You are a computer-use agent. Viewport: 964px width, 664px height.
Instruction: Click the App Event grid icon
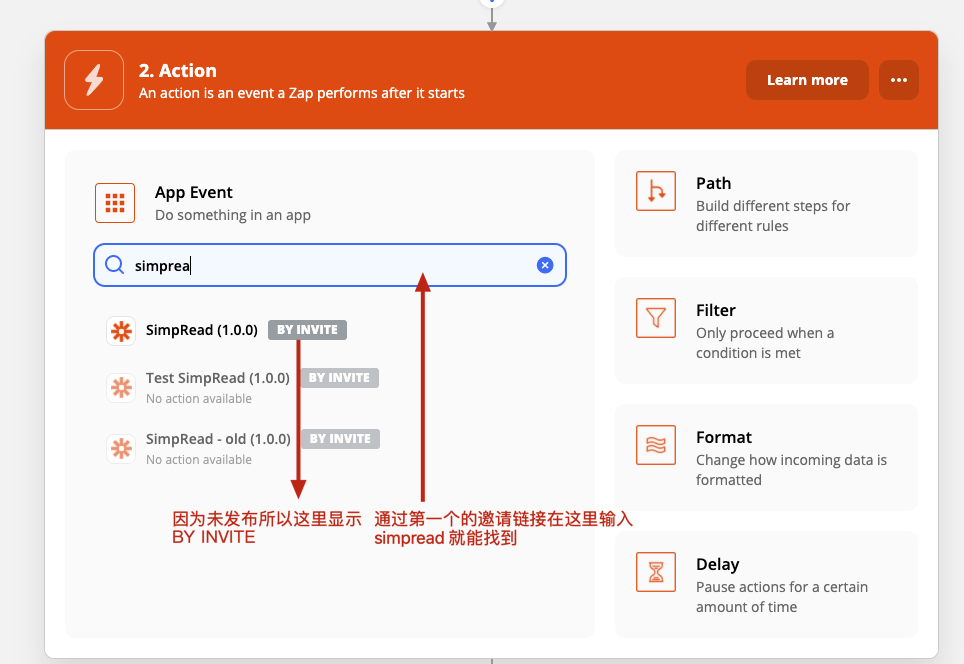click(115, 203)
